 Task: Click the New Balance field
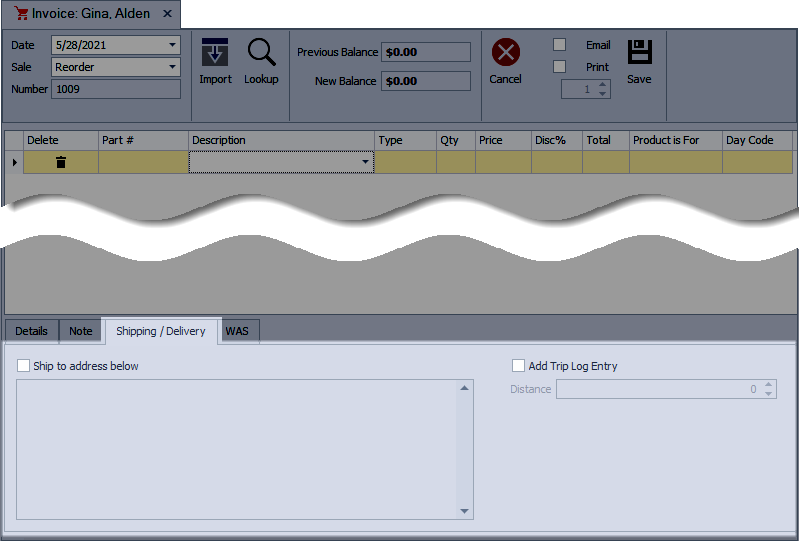coord(426,81)
